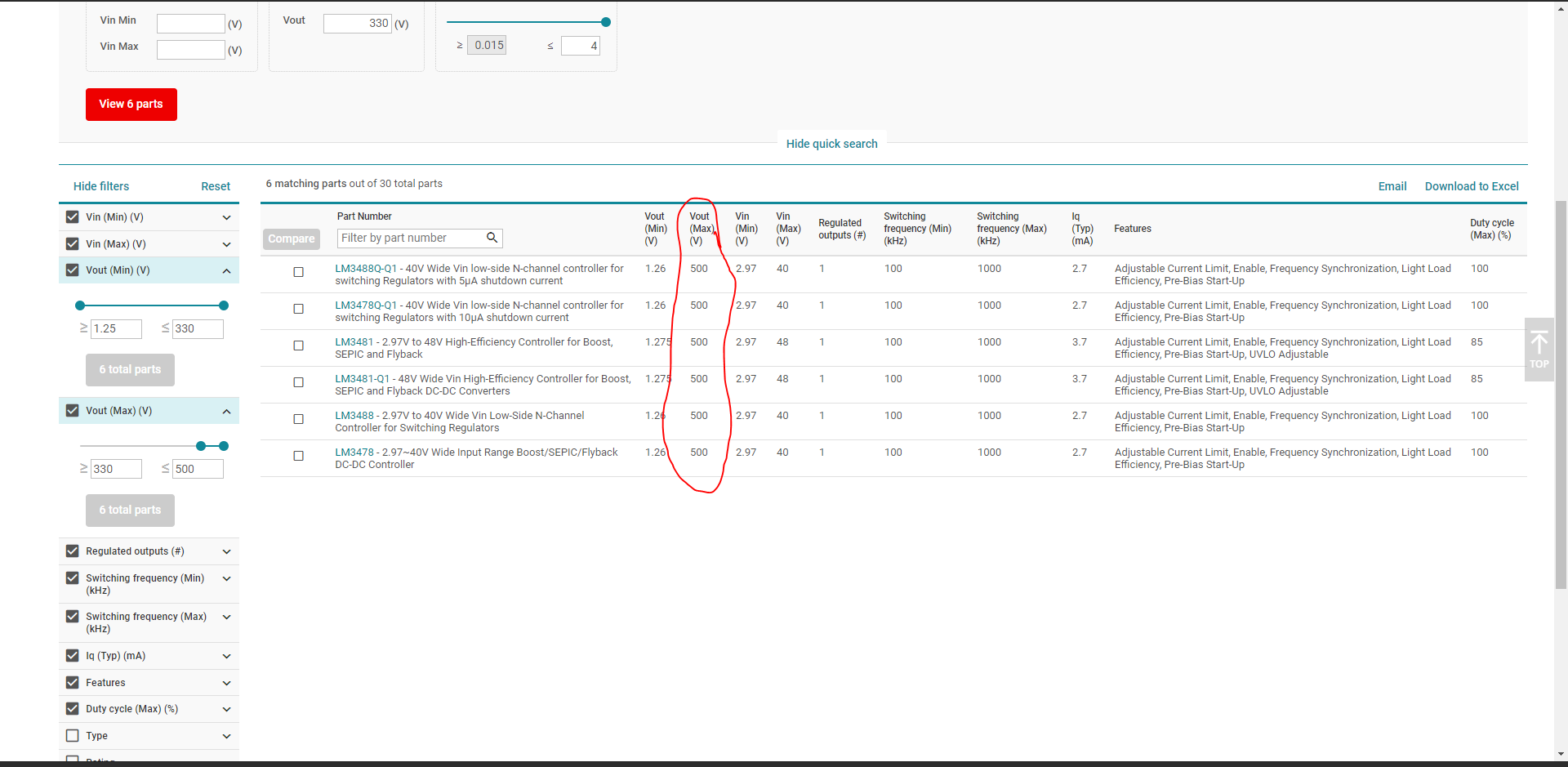1568x767 pixels.
Task: Reset all active filters
Action: click(216, 186)
